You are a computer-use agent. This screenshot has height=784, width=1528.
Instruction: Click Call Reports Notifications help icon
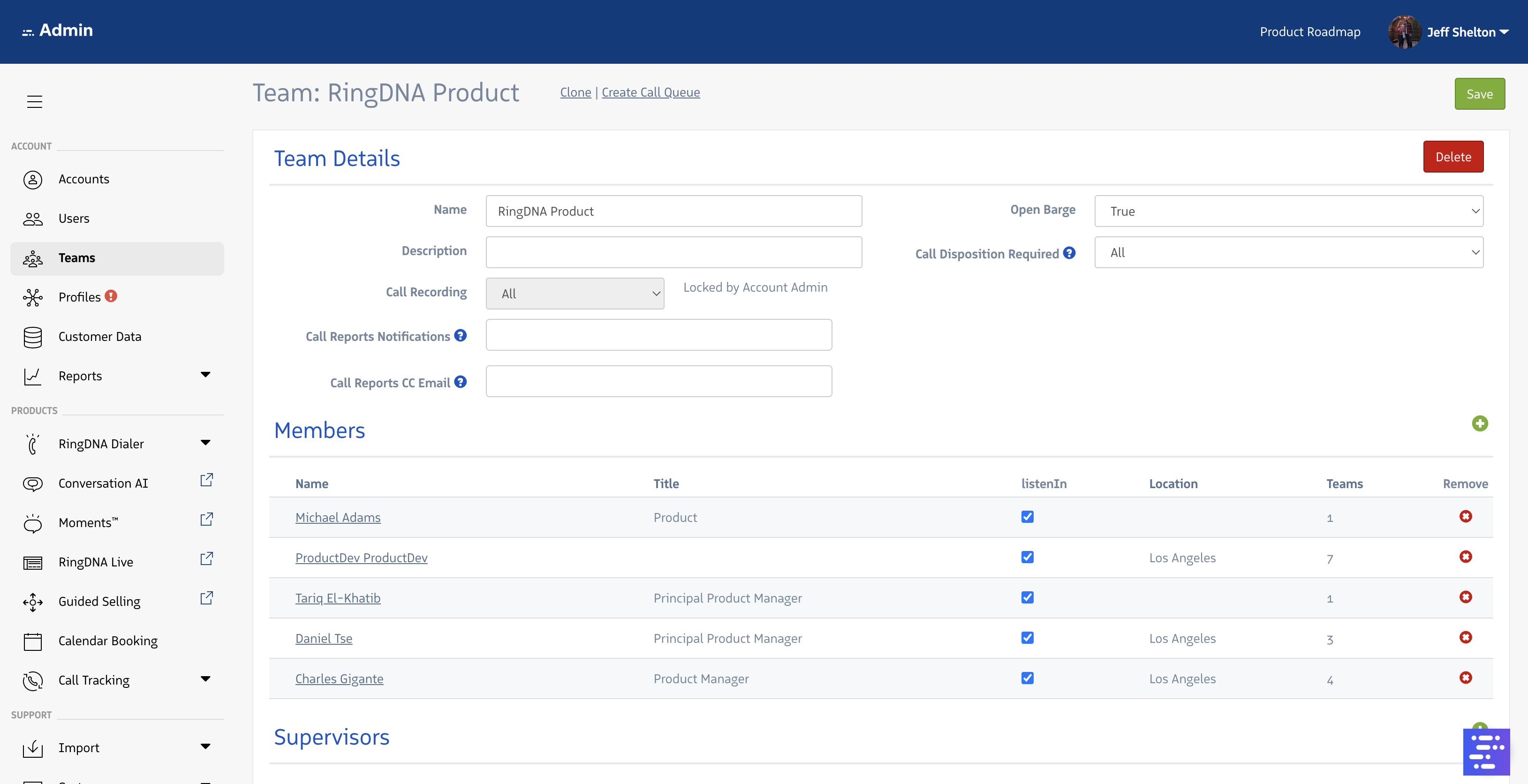click(460, 336)
